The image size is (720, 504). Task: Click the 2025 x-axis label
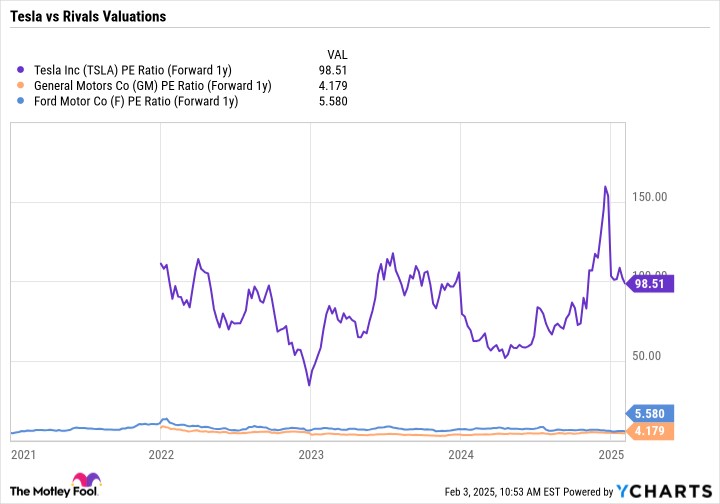[611, 454]
